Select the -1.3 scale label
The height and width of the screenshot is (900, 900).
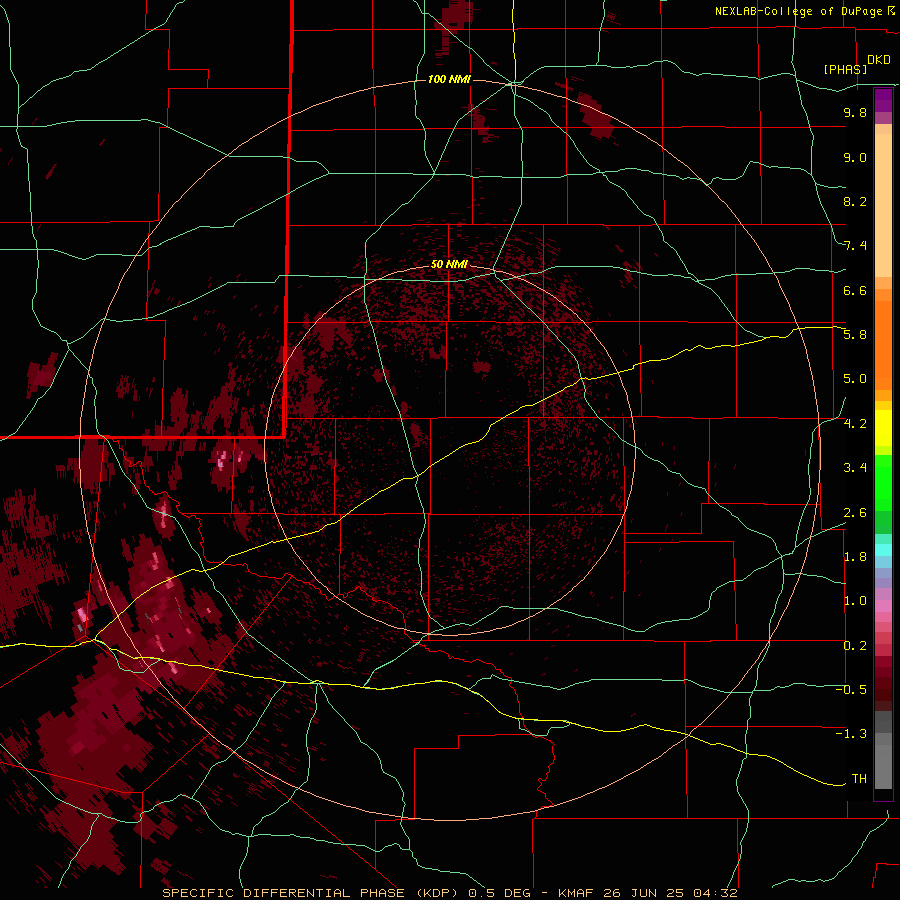(x=851, y=734)
